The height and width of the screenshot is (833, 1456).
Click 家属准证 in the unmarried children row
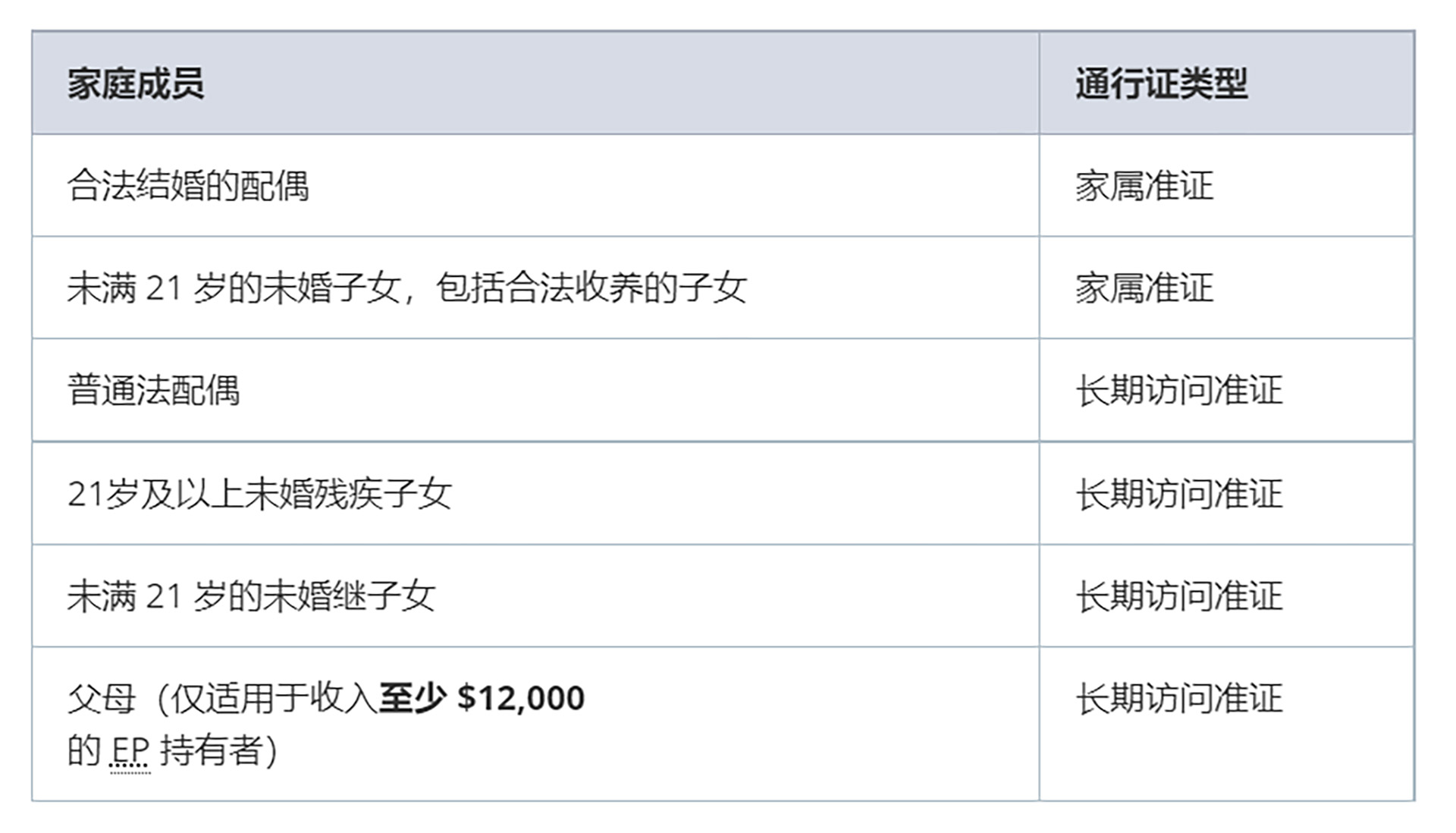pyautogui.click(x=1144, y=288)
